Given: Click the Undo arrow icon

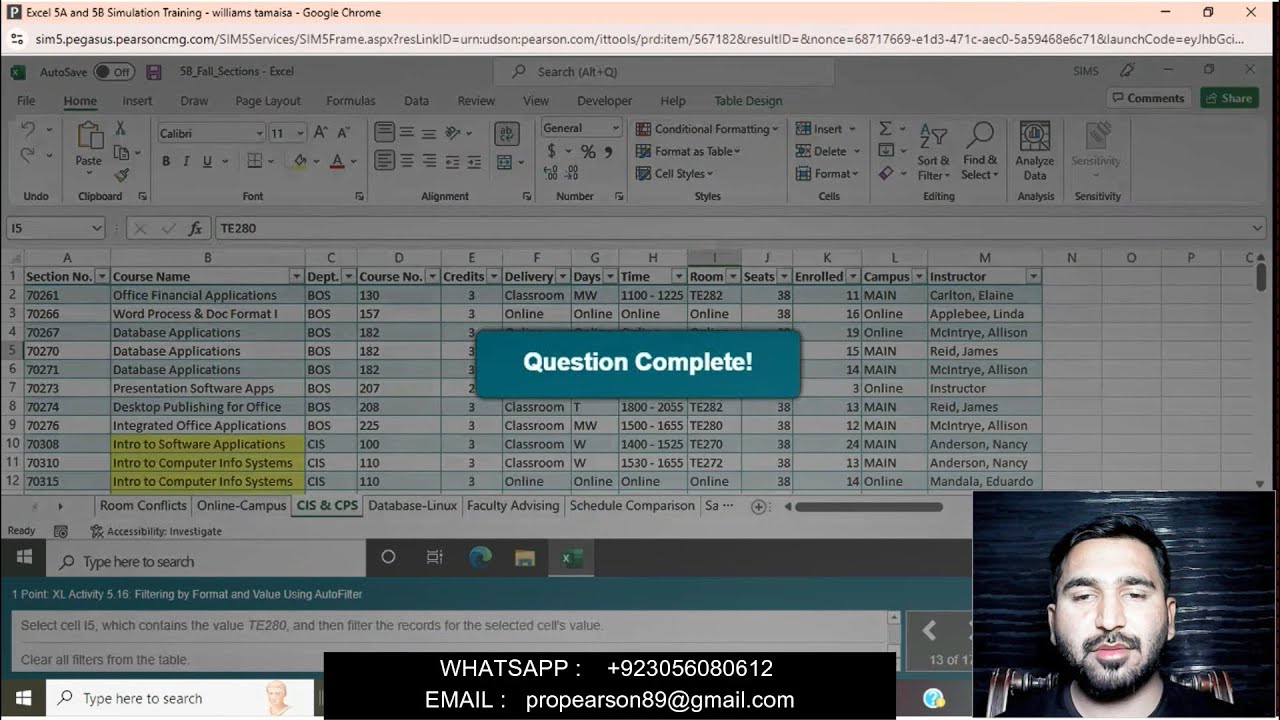Looking at the screenshot, I should (28, 130).
